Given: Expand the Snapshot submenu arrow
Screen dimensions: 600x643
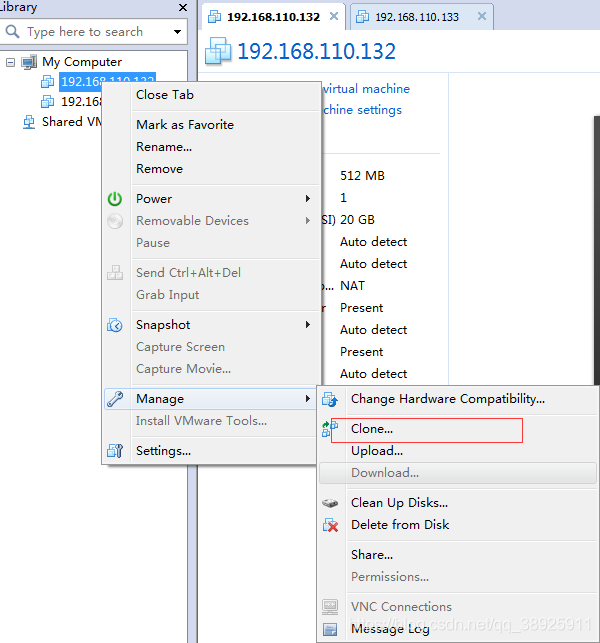Looking at the screenshot, I should coord(308,325).
